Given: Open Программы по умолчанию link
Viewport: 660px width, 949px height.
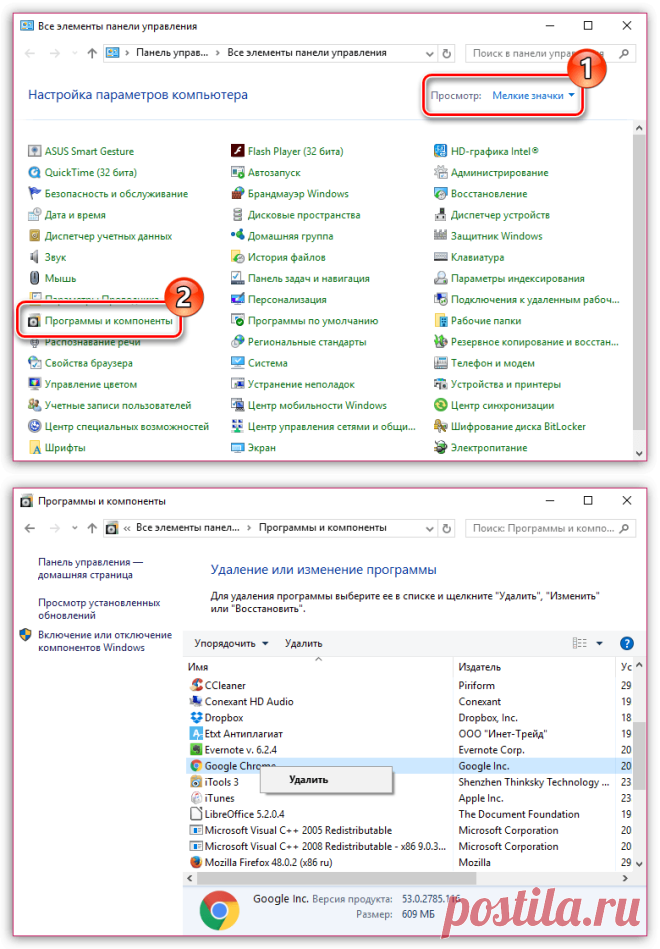Looking at the screenshot, I should click(x=312, y=321).
